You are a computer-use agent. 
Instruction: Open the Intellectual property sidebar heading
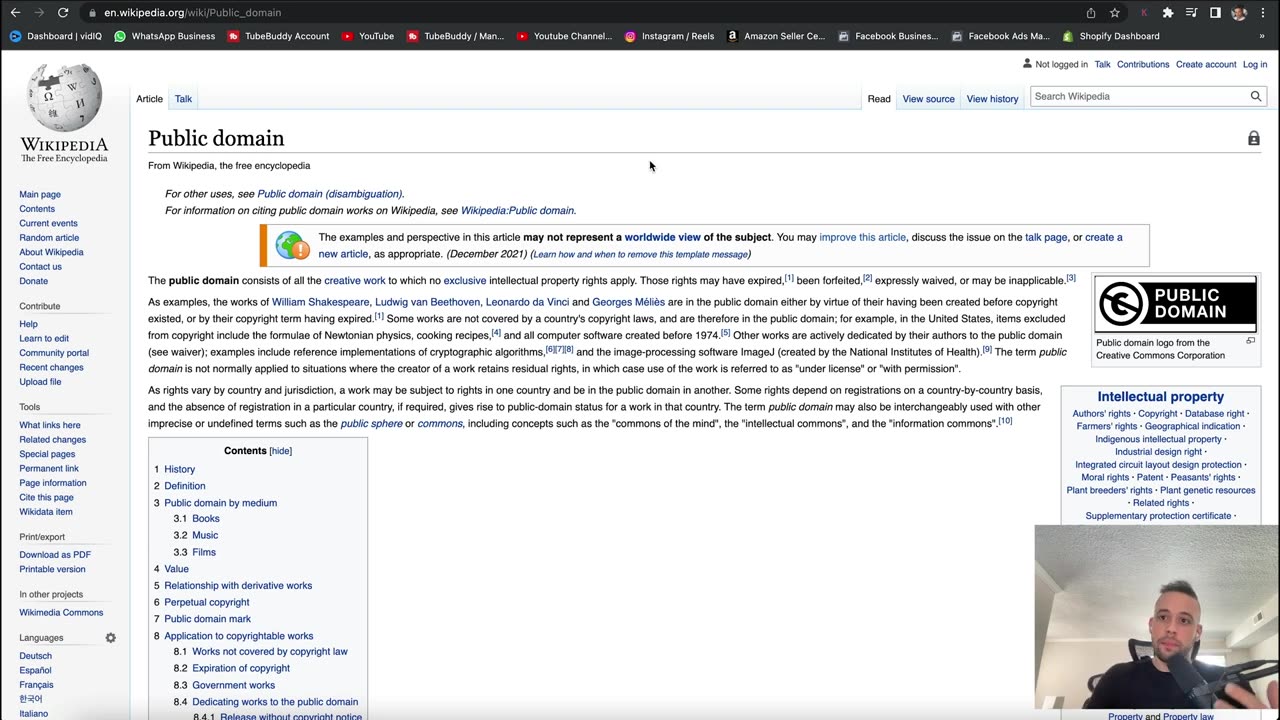(x=1160, y=397)
